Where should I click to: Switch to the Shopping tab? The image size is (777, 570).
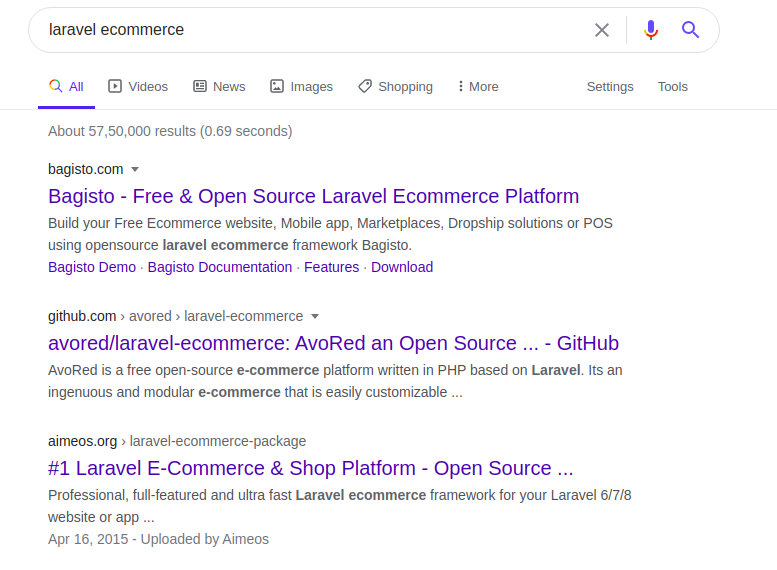click(x=395, y=87)
